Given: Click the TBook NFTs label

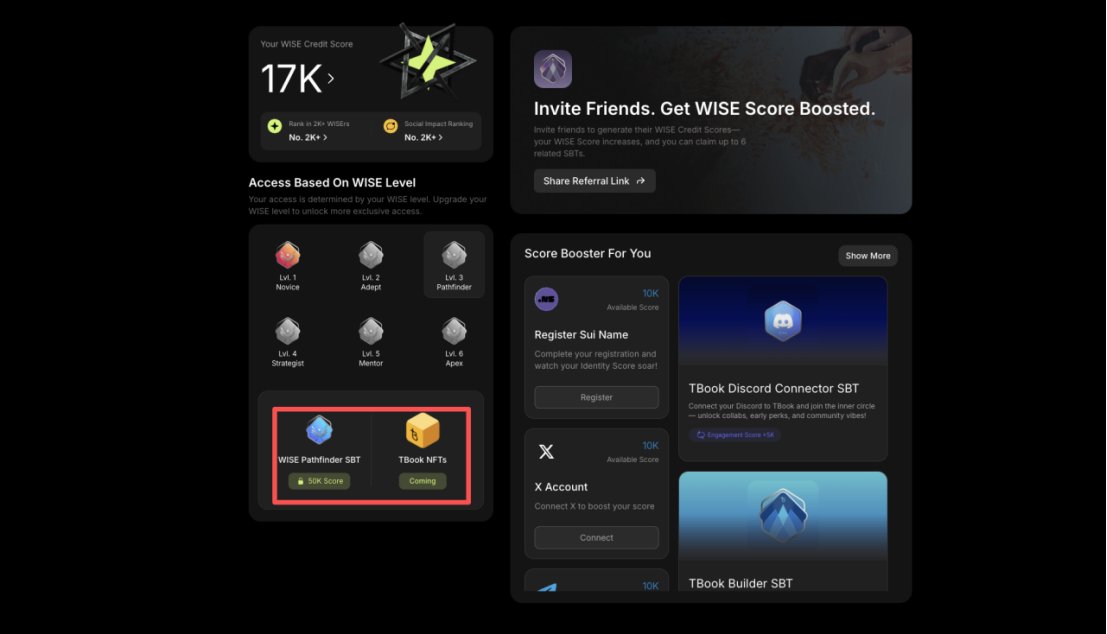Looking at the screenshot, I should [422, 460].
